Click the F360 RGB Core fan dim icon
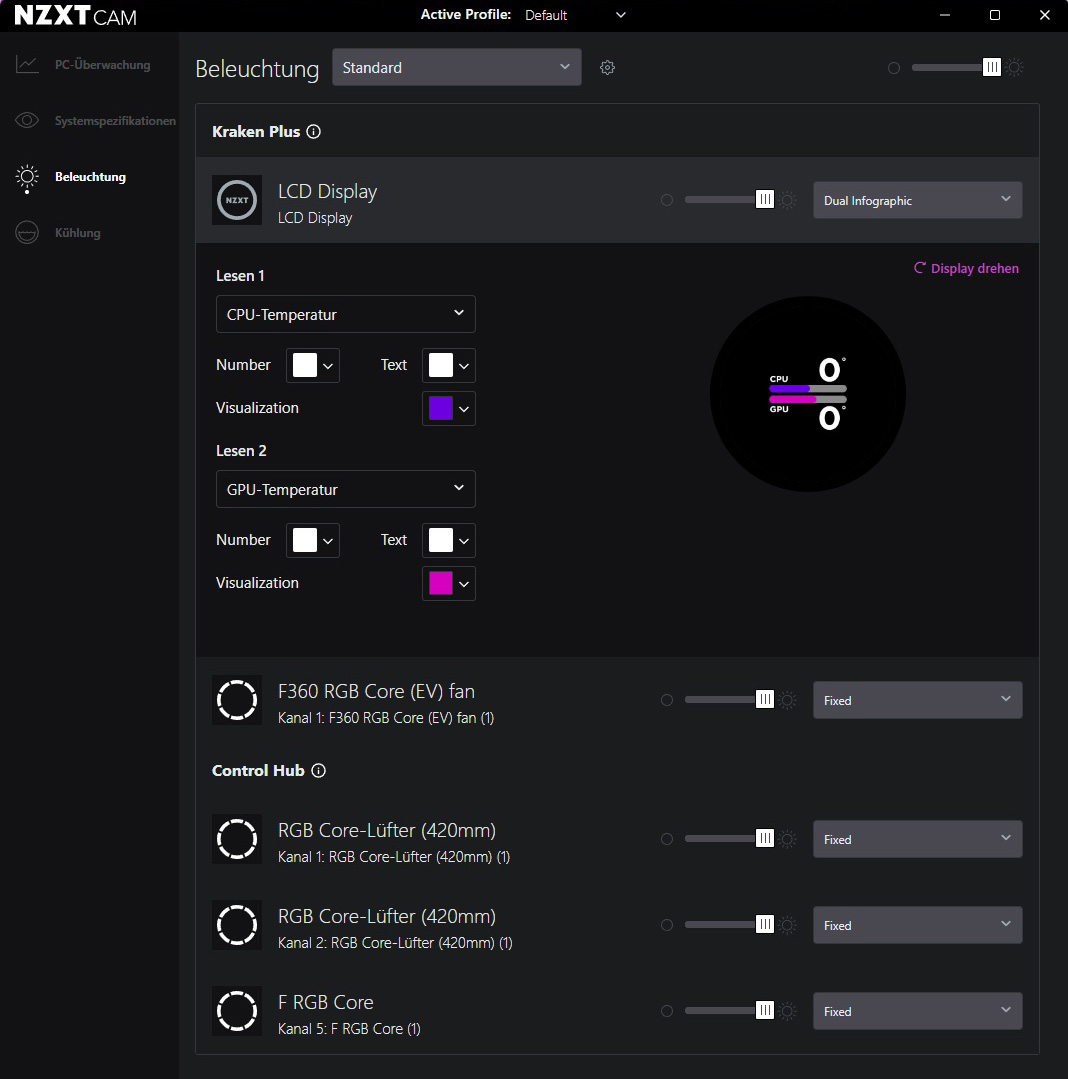Image resolution: width=1068 pixels, height=1079 pixels. pyautogui.click(x=667, y=700)
